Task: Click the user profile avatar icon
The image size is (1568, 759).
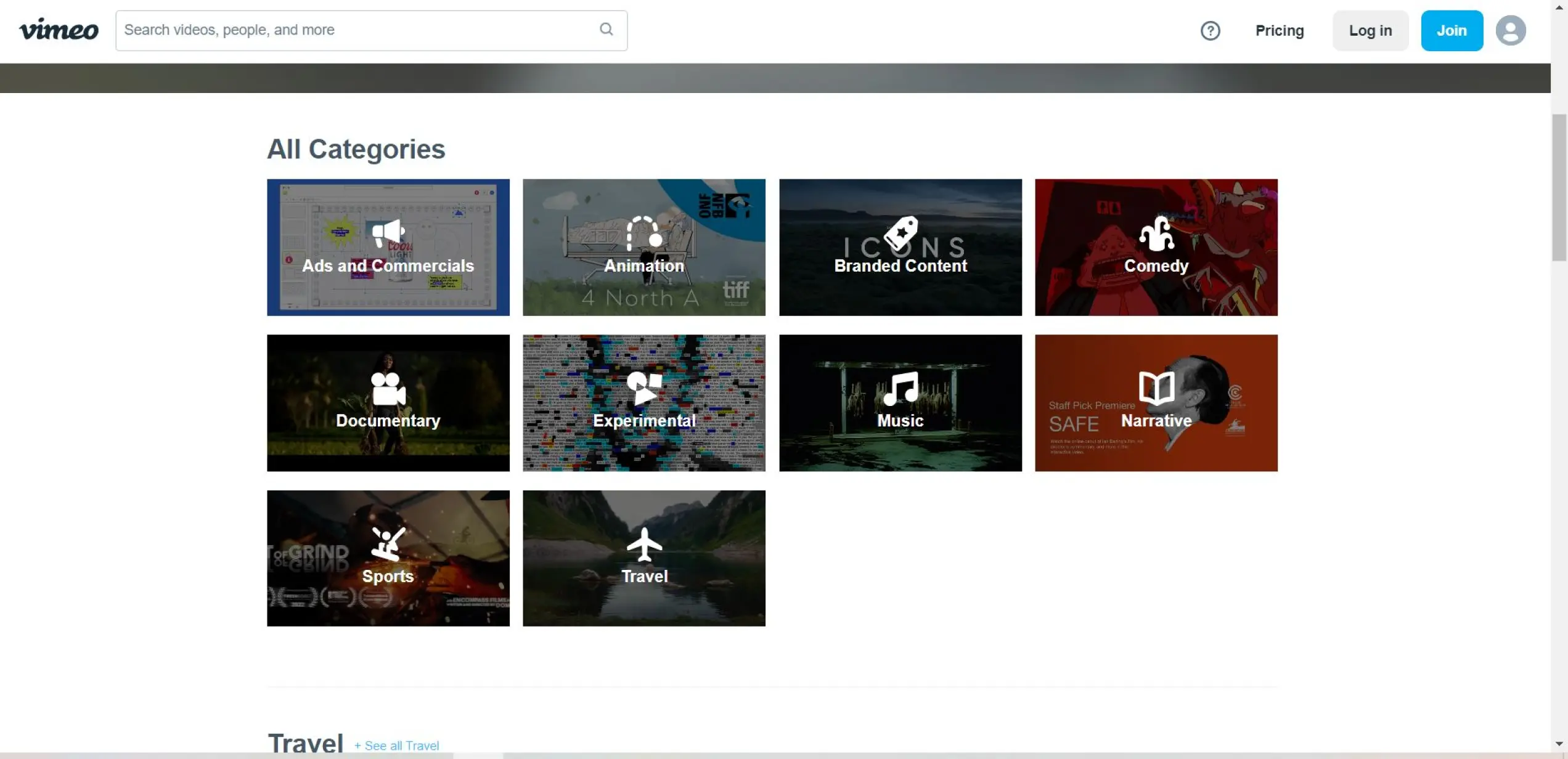Action: click(x=1510, y=31)
